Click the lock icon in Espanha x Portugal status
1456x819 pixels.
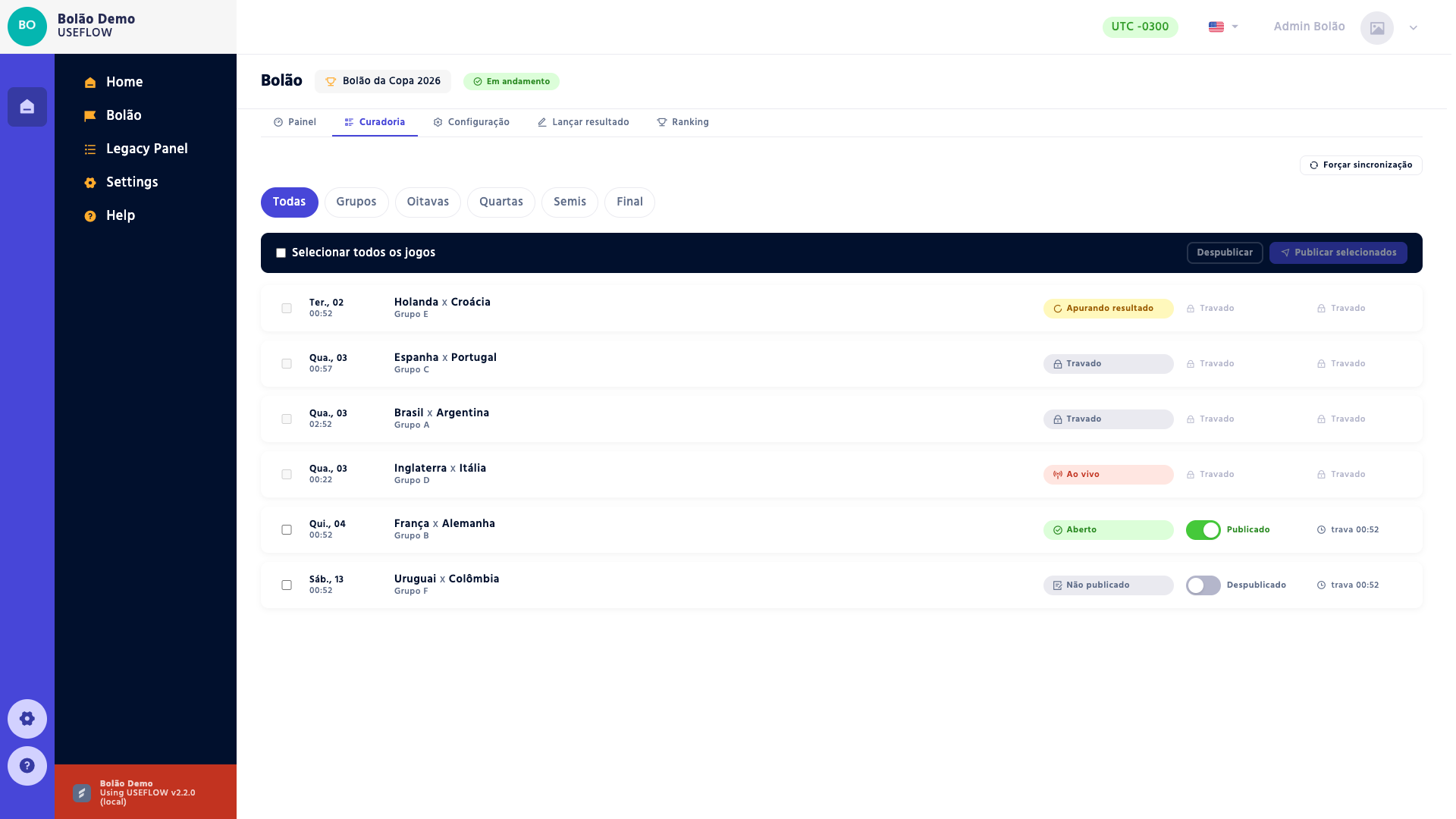click(x=1057, y=364)
